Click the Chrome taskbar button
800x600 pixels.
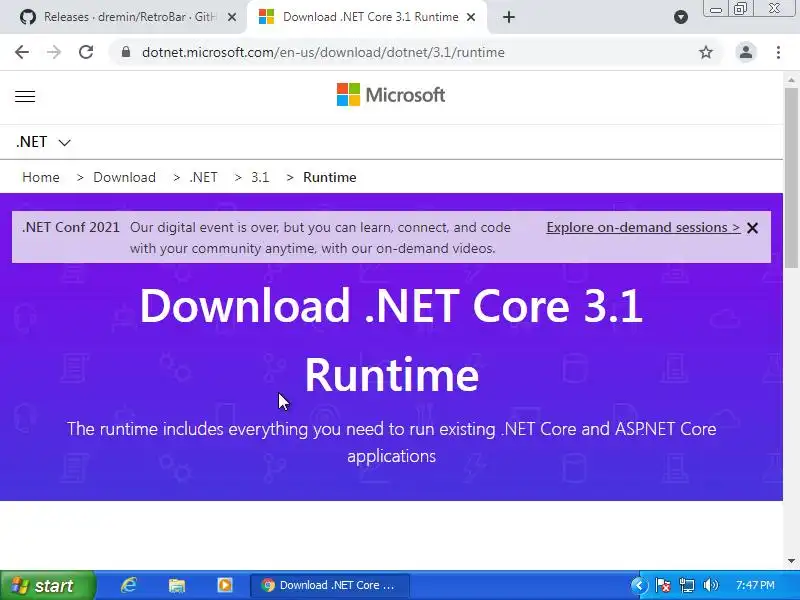point(330,585)
